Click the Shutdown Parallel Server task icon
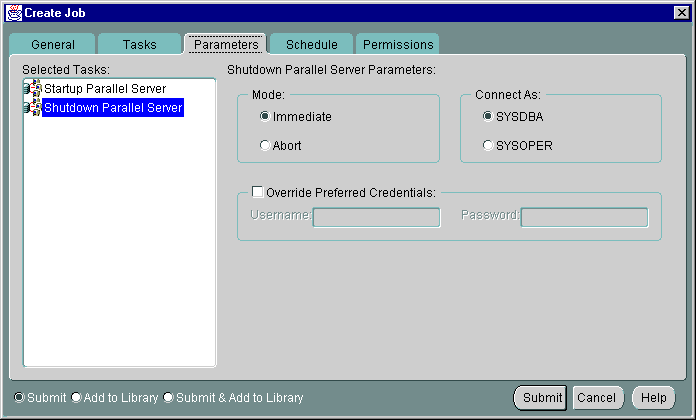 coord(32,108)
